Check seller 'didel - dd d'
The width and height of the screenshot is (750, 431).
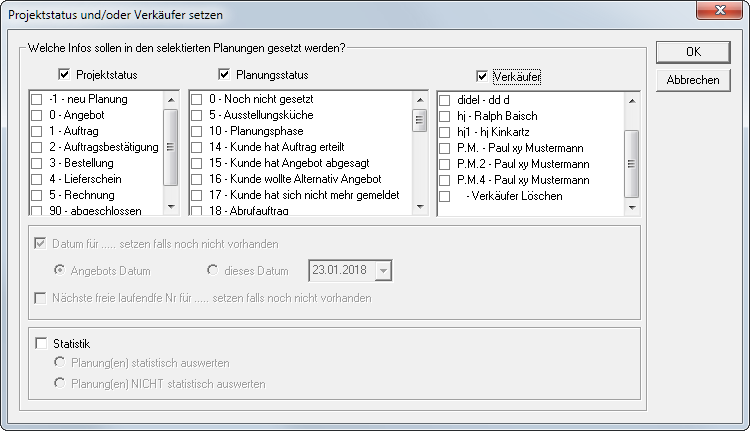[445, 100]
